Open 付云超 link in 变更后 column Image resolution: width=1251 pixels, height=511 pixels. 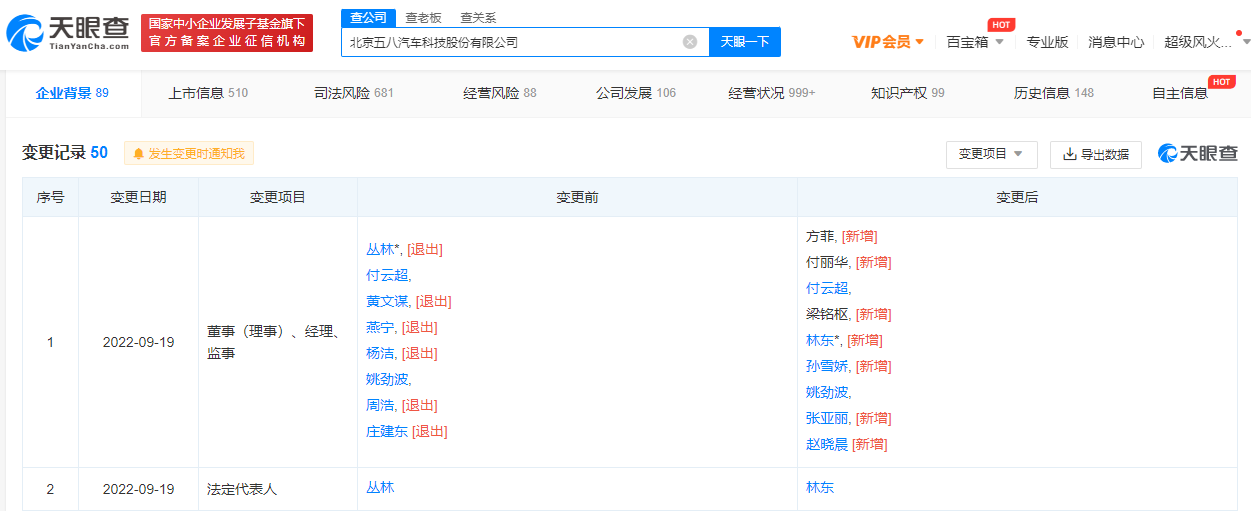coord(827,288)
